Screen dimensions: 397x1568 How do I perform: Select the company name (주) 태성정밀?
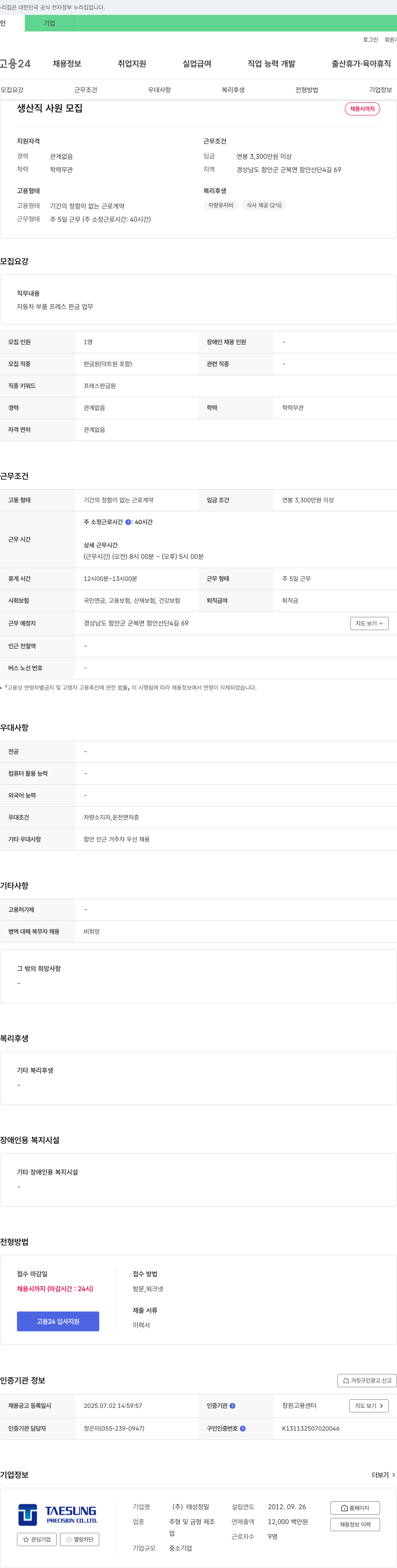(x=191, y=1507)
